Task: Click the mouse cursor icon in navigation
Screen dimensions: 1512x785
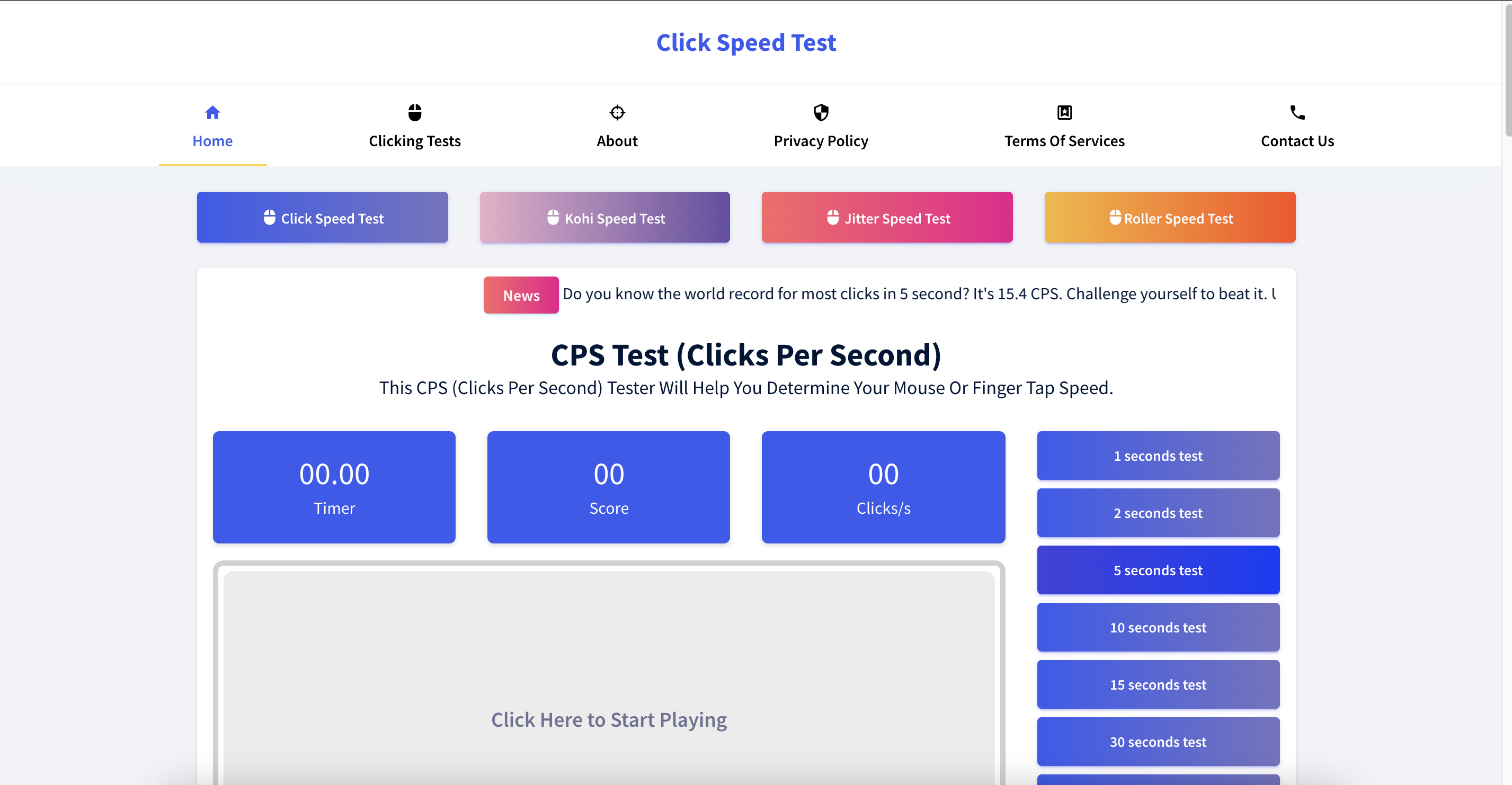Action: pyautogui.click(x=415, y=112)
